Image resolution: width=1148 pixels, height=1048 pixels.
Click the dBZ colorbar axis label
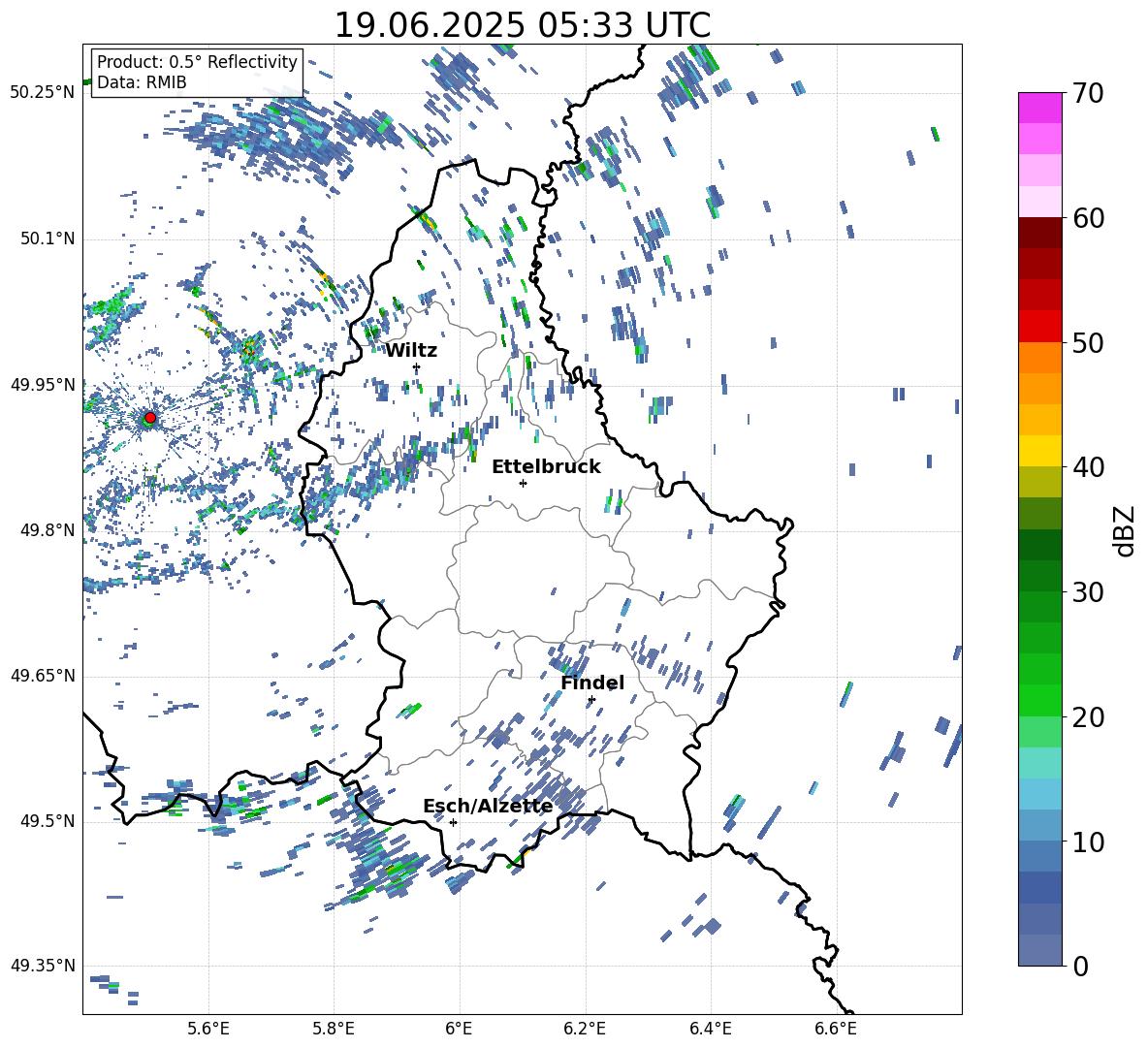[1126, 530]
